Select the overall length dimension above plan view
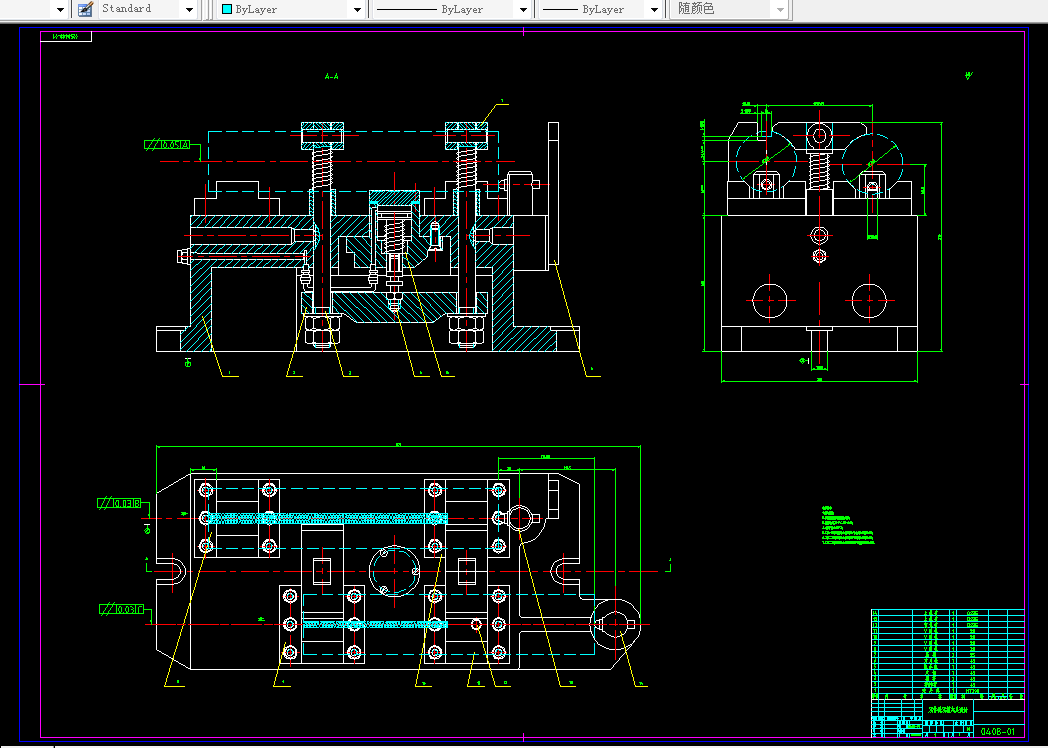 point(398,445)
